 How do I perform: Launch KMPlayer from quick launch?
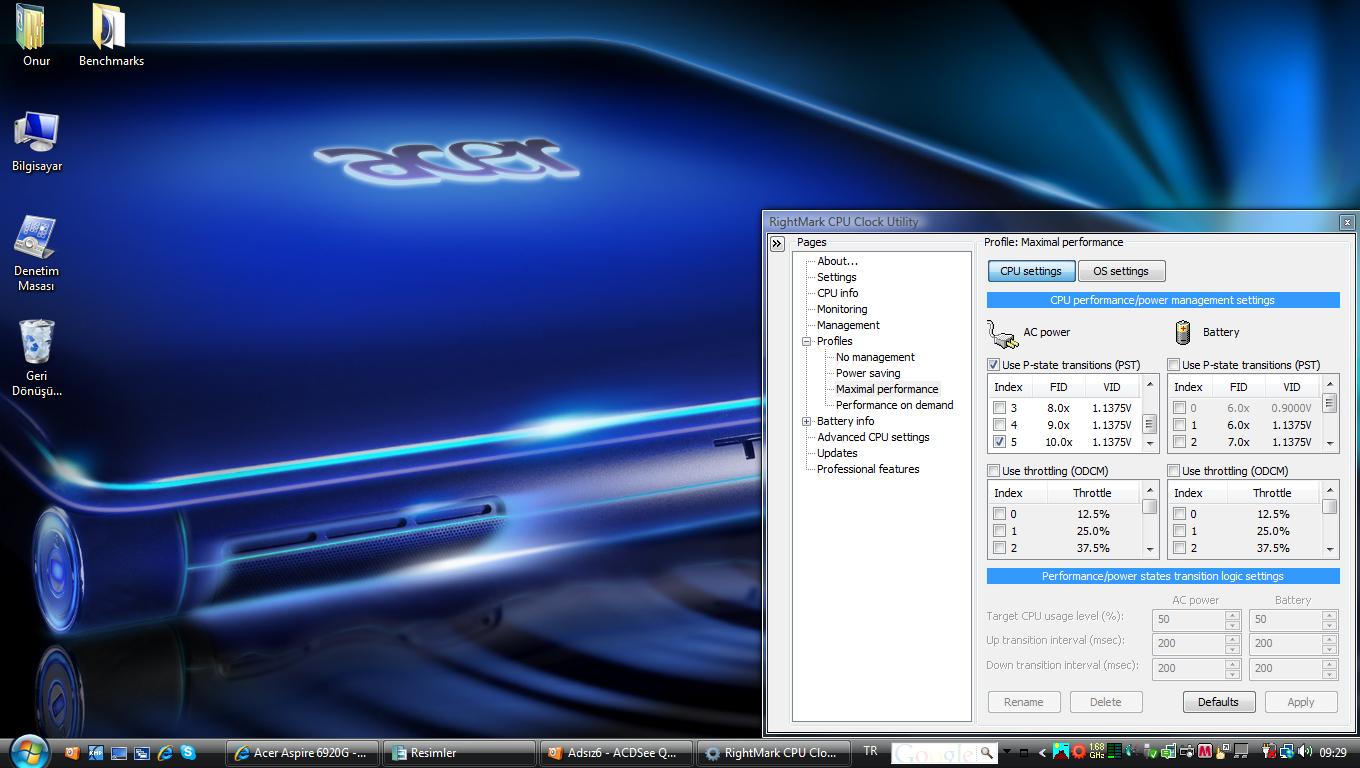coord(95,753)
